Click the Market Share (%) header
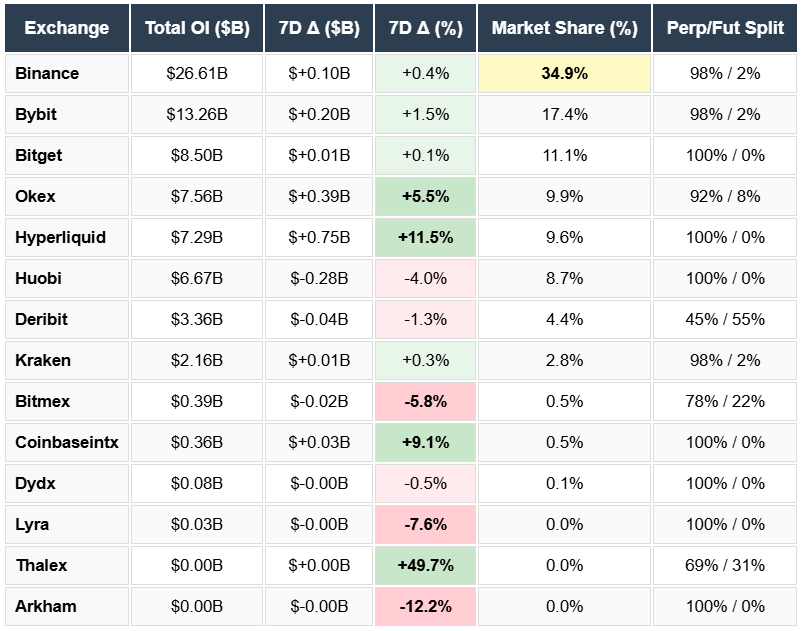Screen dimensions: 805x631 (564, 28)
